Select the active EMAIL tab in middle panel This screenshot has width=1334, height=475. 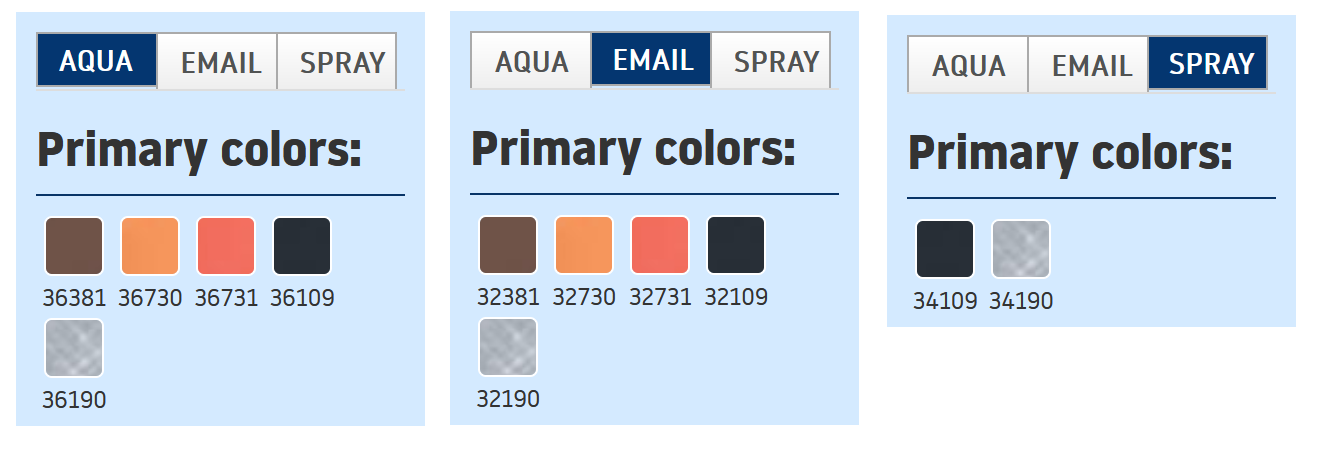(x=652, y=60)
